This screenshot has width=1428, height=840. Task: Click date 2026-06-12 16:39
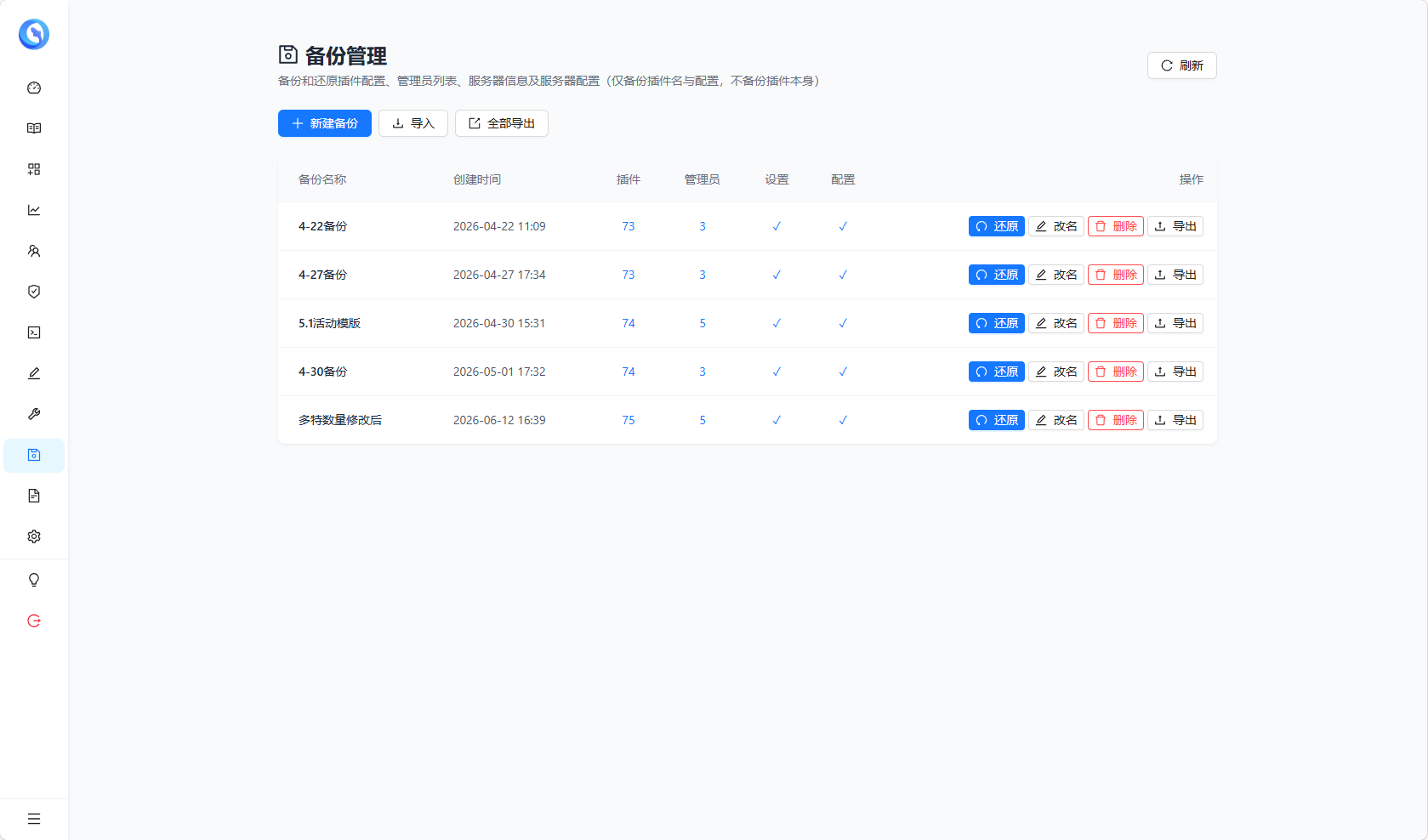tap(499, 420)
